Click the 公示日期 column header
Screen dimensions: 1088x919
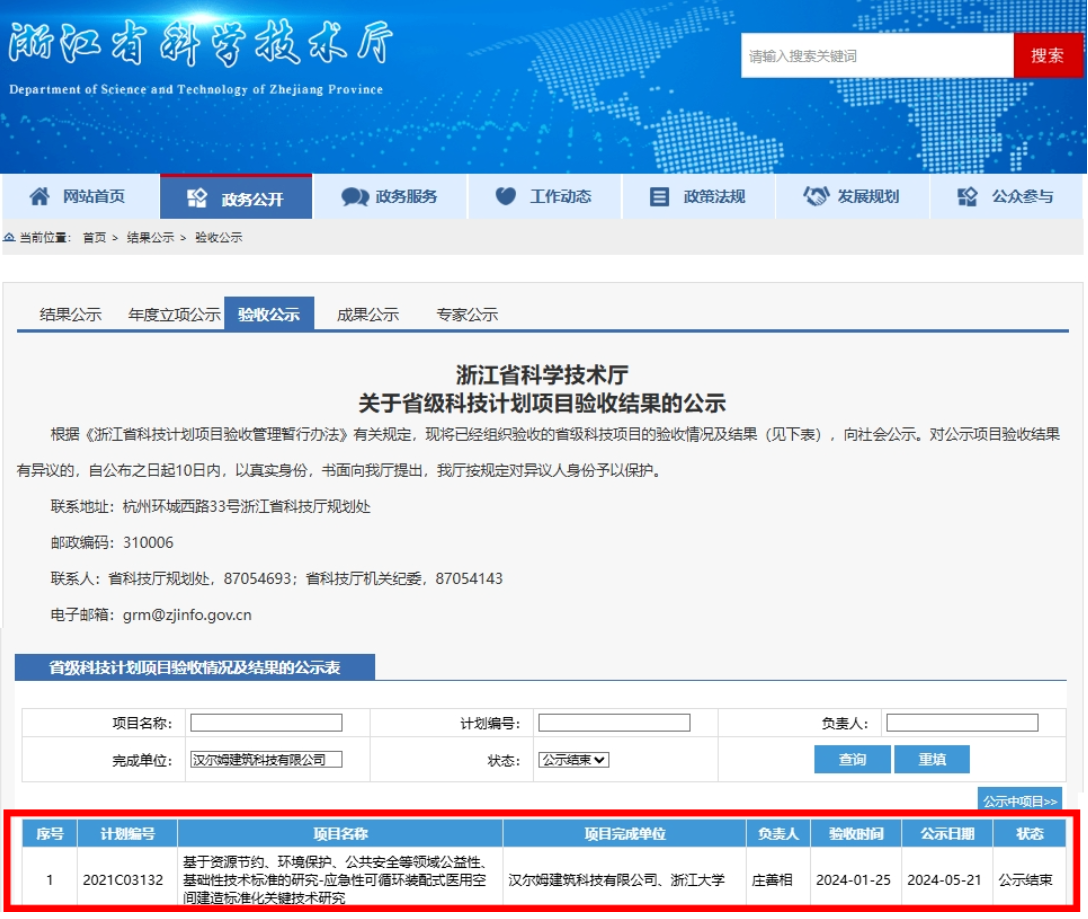[947, 834]
